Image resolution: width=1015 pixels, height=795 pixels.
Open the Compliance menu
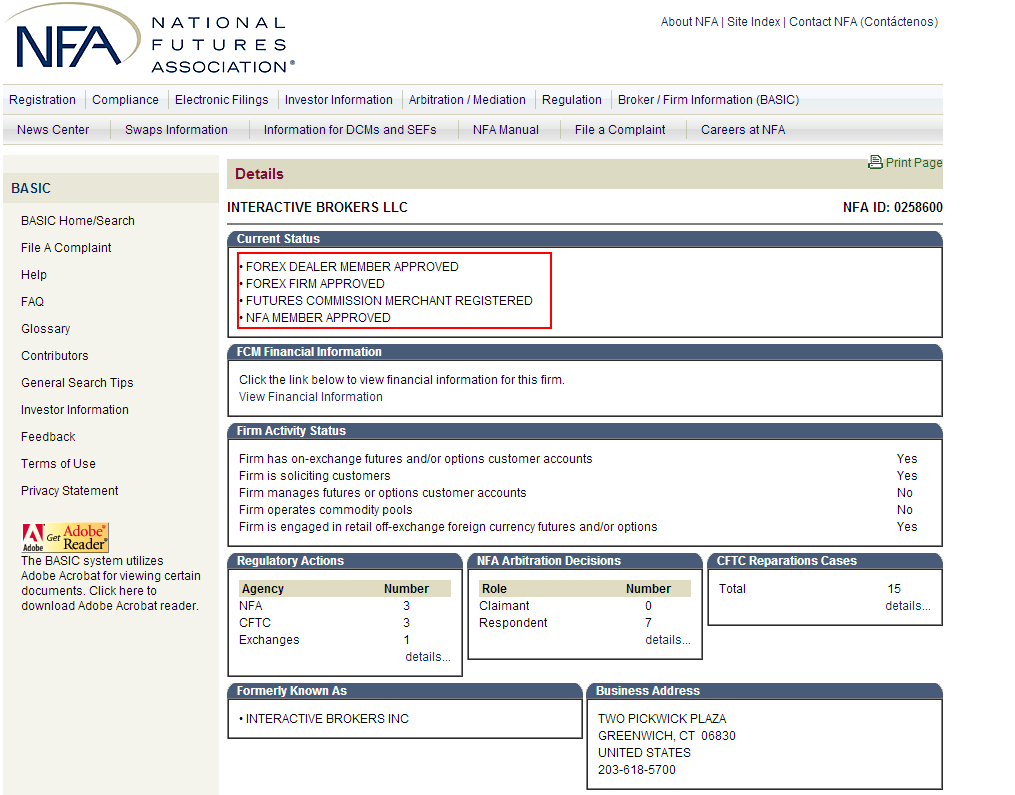(125, 100)
